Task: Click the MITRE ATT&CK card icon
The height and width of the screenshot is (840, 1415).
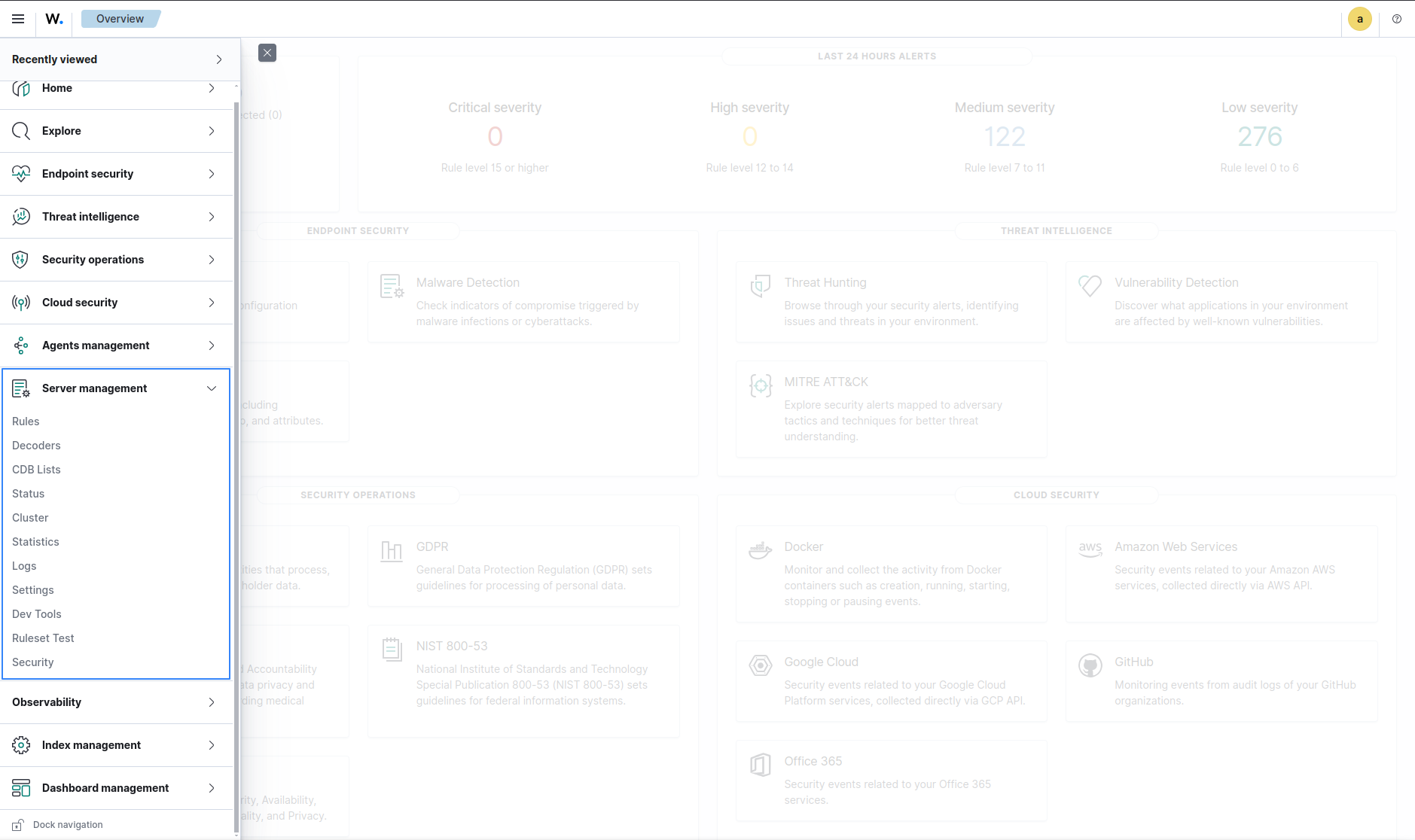Action: pos(761,385)
